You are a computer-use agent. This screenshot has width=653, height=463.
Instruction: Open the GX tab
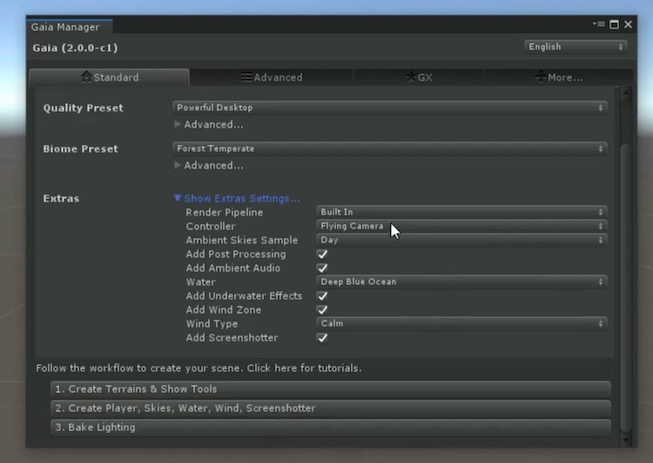pos(419,77)
